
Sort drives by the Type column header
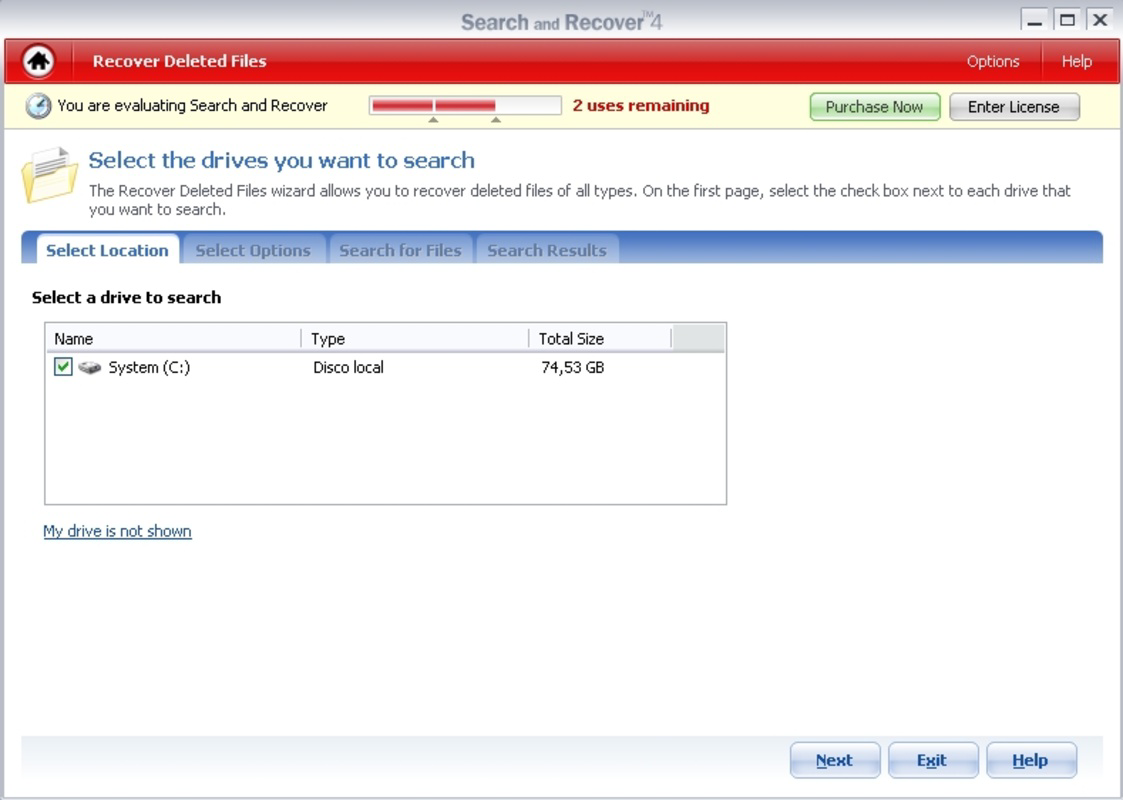tap(416, 338)
